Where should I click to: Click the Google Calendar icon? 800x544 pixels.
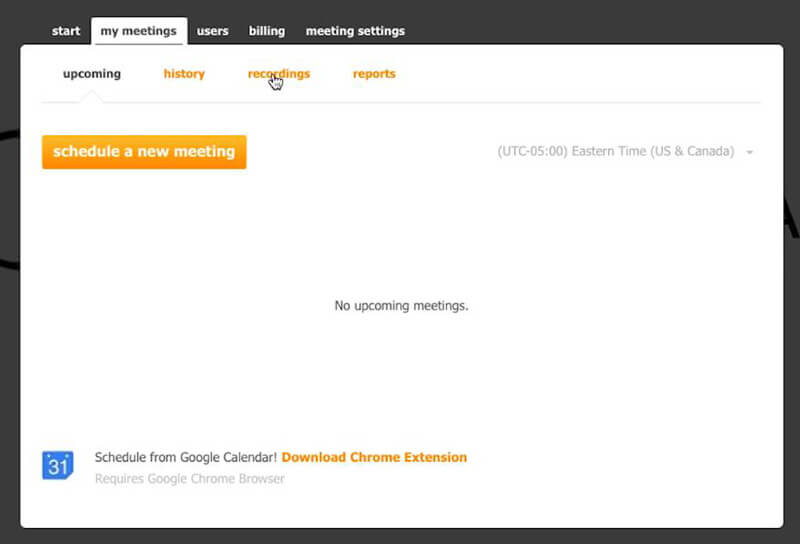(57, 465)
